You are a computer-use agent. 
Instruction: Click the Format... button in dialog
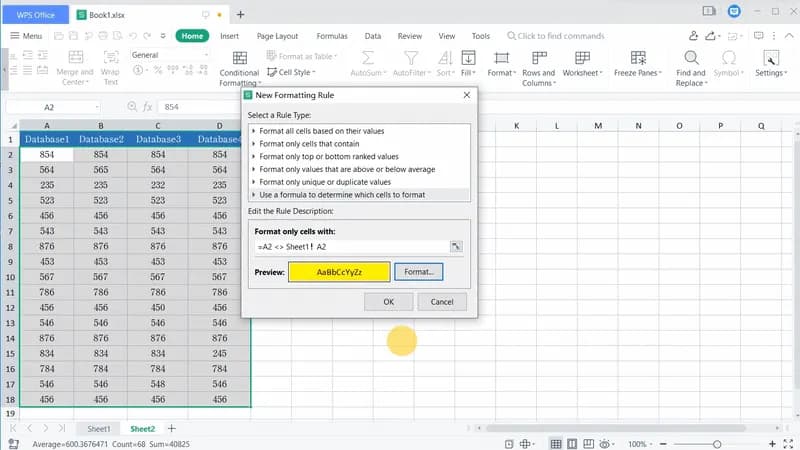pos(418,272)
